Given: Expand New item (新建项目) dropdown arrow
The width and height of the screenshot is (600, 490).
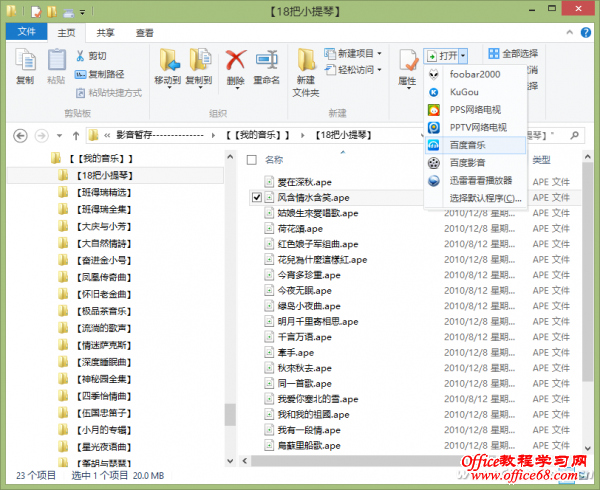Looking at the screenshot, I should 379,54.
